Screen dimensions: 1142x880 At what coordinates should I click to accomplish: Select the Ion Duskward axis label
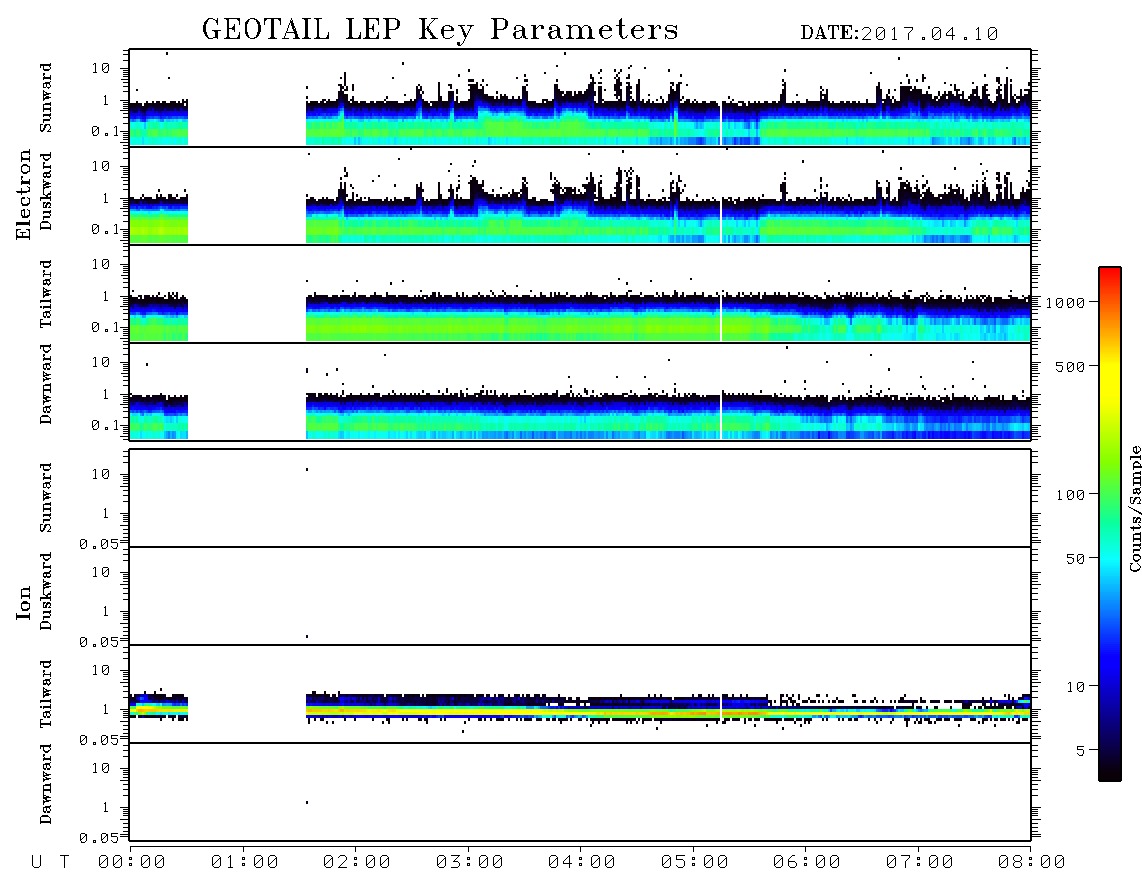(46, 591)
